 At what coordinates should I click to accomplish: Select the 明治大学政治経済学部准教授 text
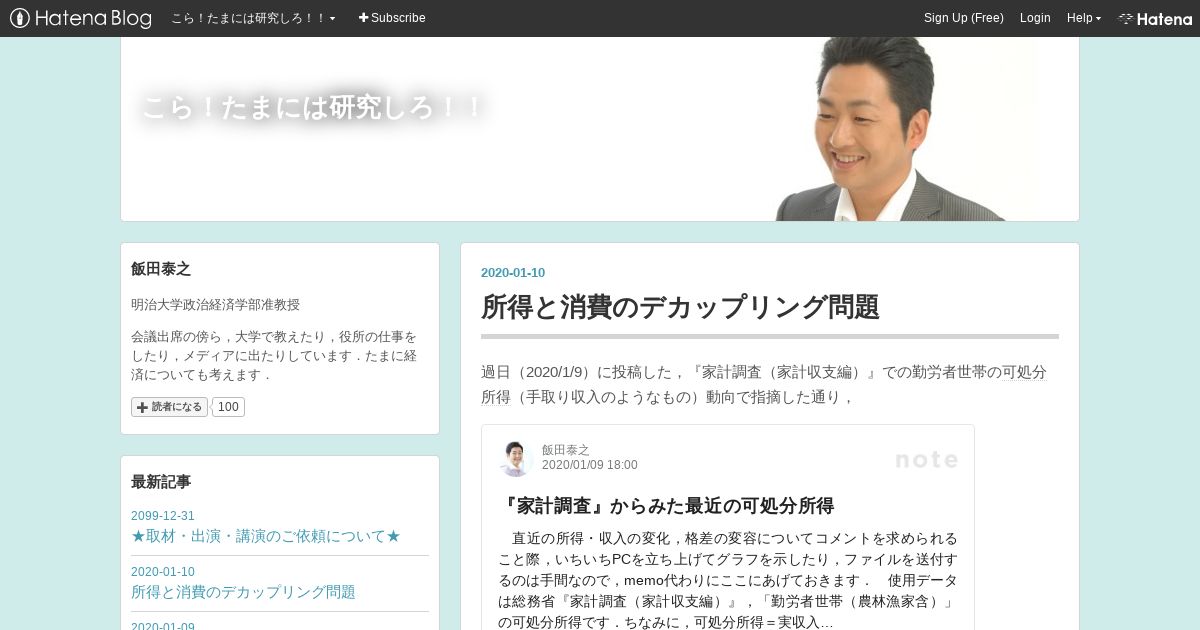click(215, 305)
